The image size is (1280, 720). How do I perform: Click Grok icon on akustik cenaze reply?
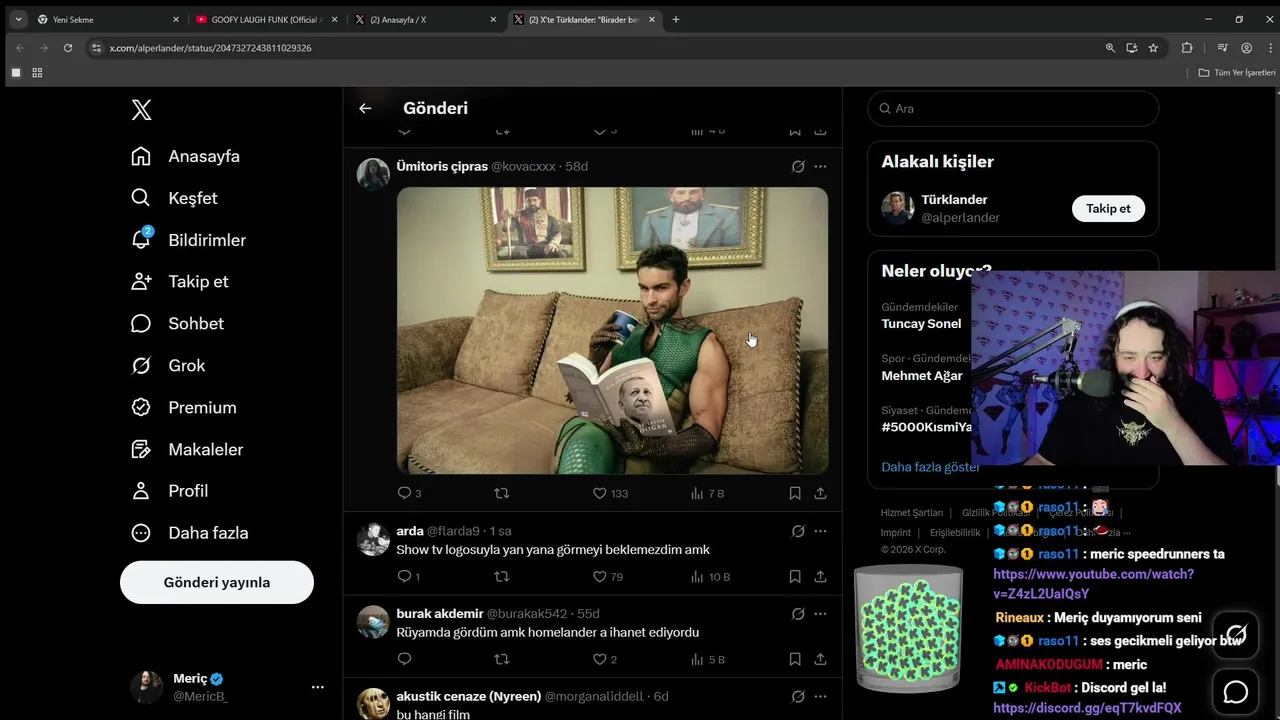(798, 697)
